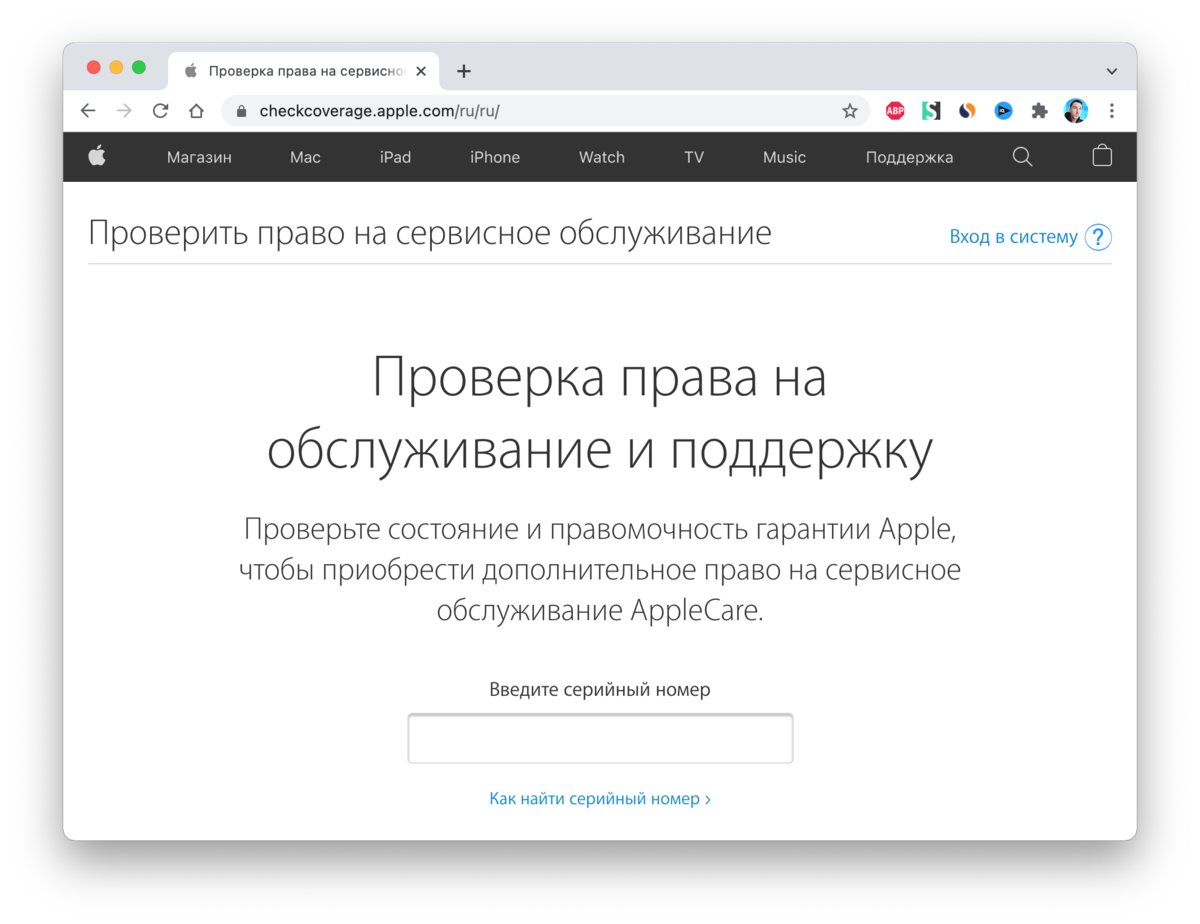
Task: Open the site search magnifier icon
Action: tap(1022, 157)
